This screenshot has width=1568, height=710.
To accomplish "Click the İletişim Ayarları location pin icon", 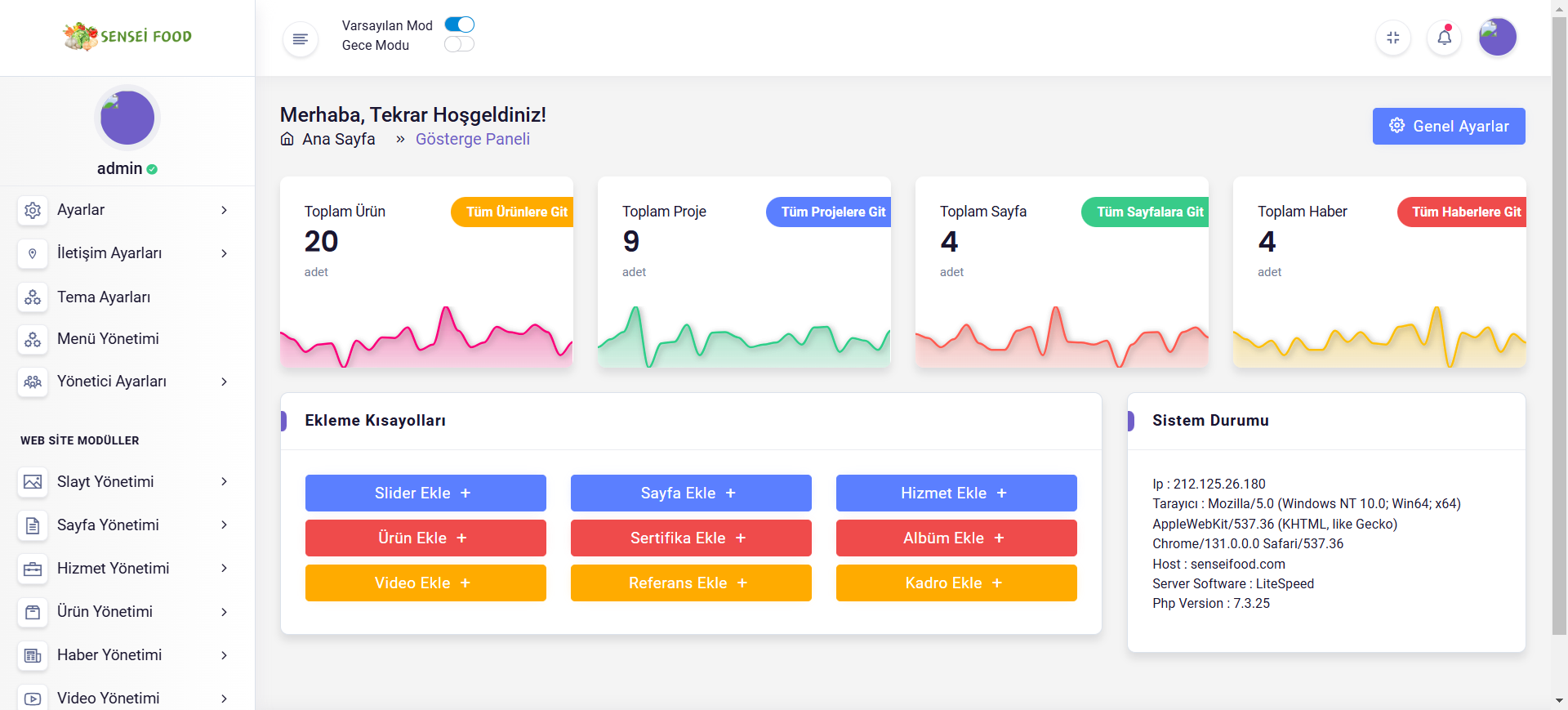I will coord(33,253).
